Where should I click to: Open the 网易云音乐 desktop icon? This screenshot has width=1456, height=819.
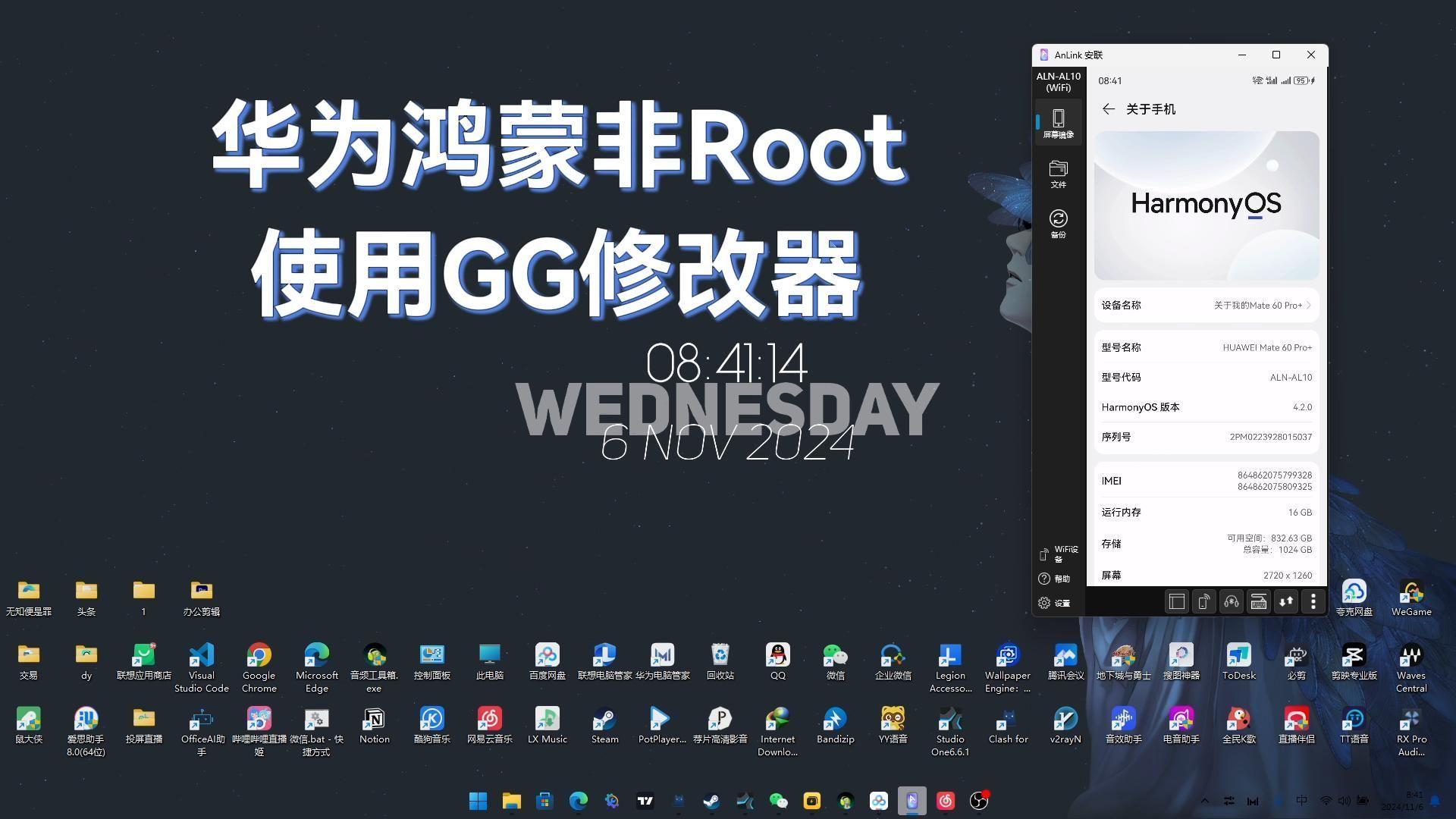point(489,725)
